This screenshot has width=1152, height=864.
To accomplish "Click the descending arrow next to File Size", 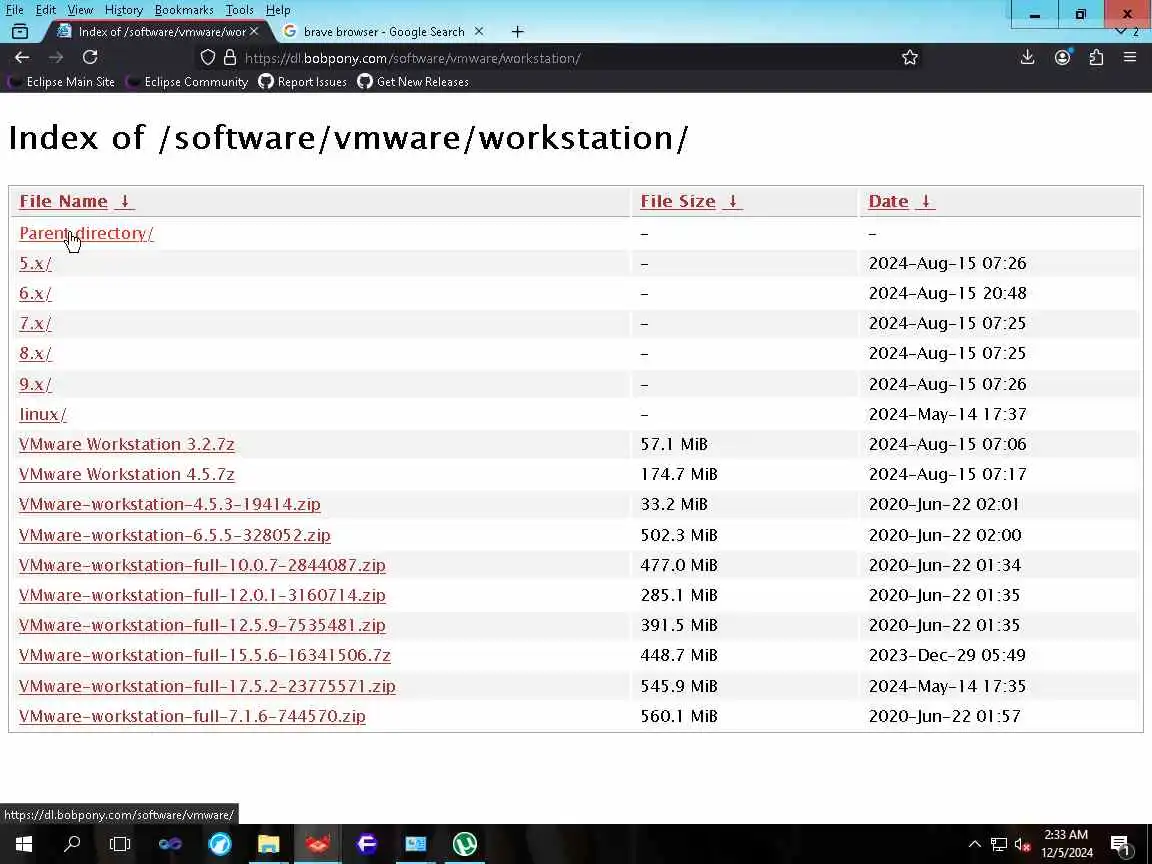I will pos(732,201).
